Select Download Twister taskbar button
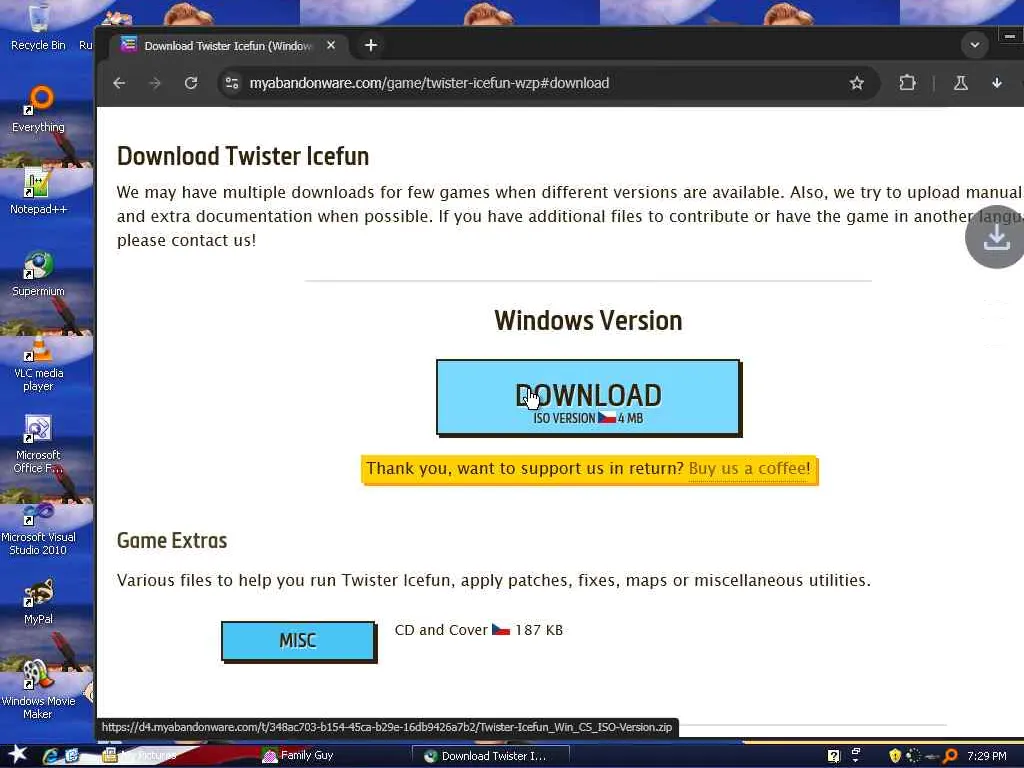 (x=491, y=756)
